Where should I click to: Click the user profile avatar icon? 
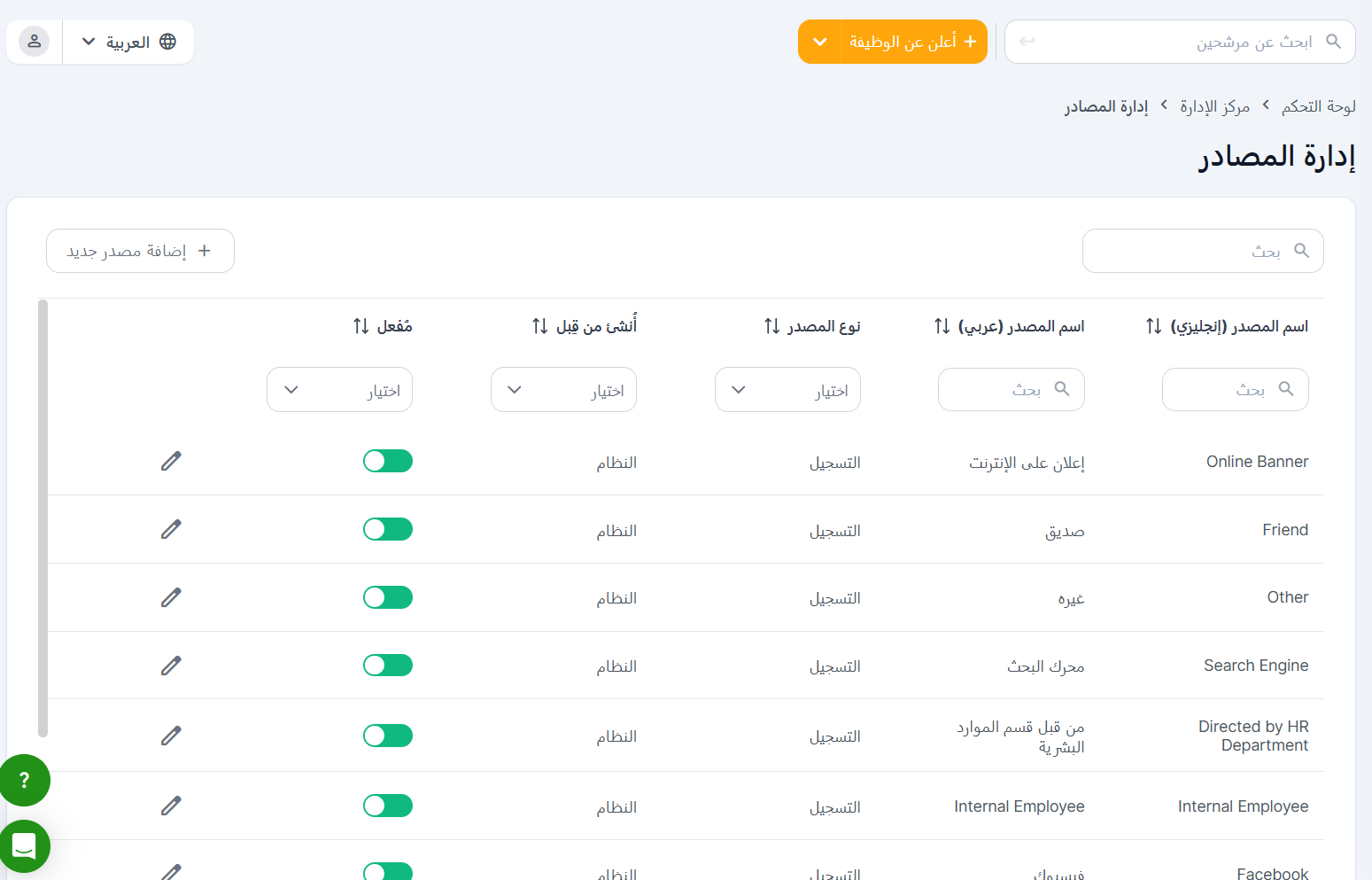point(35,42)
